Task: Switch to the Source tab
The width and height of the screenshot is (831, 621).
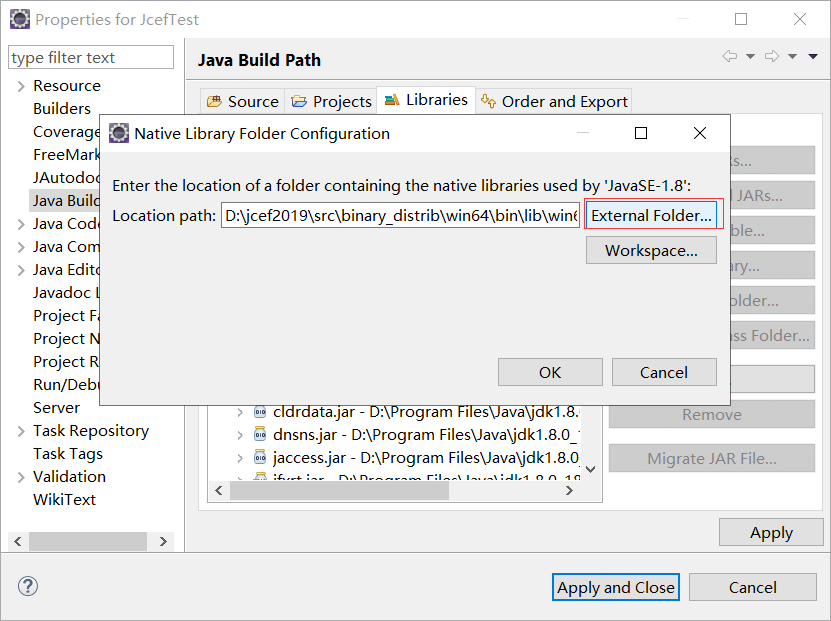Action: [243, 101]
